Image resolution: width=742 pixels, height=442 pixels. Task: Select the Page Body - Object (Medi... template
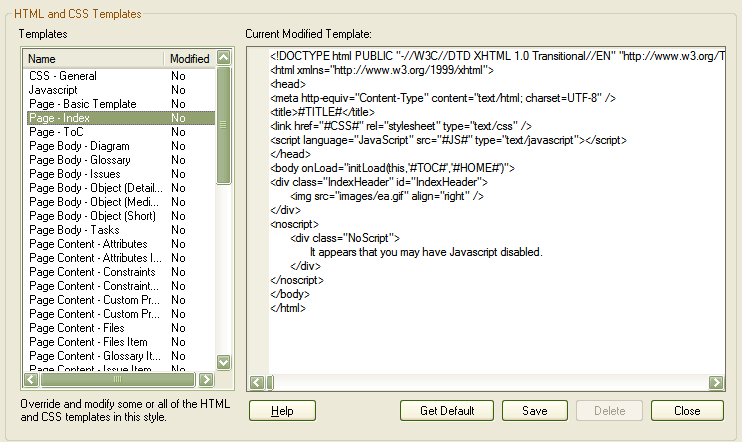coord(121,202)
